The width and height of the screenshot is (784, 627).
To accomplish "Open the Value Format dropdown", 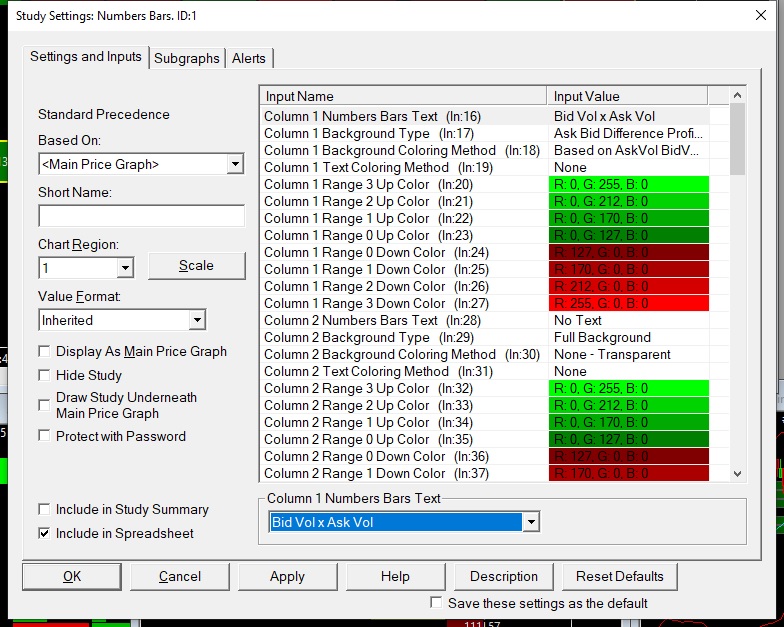I will tap(198, 320).
